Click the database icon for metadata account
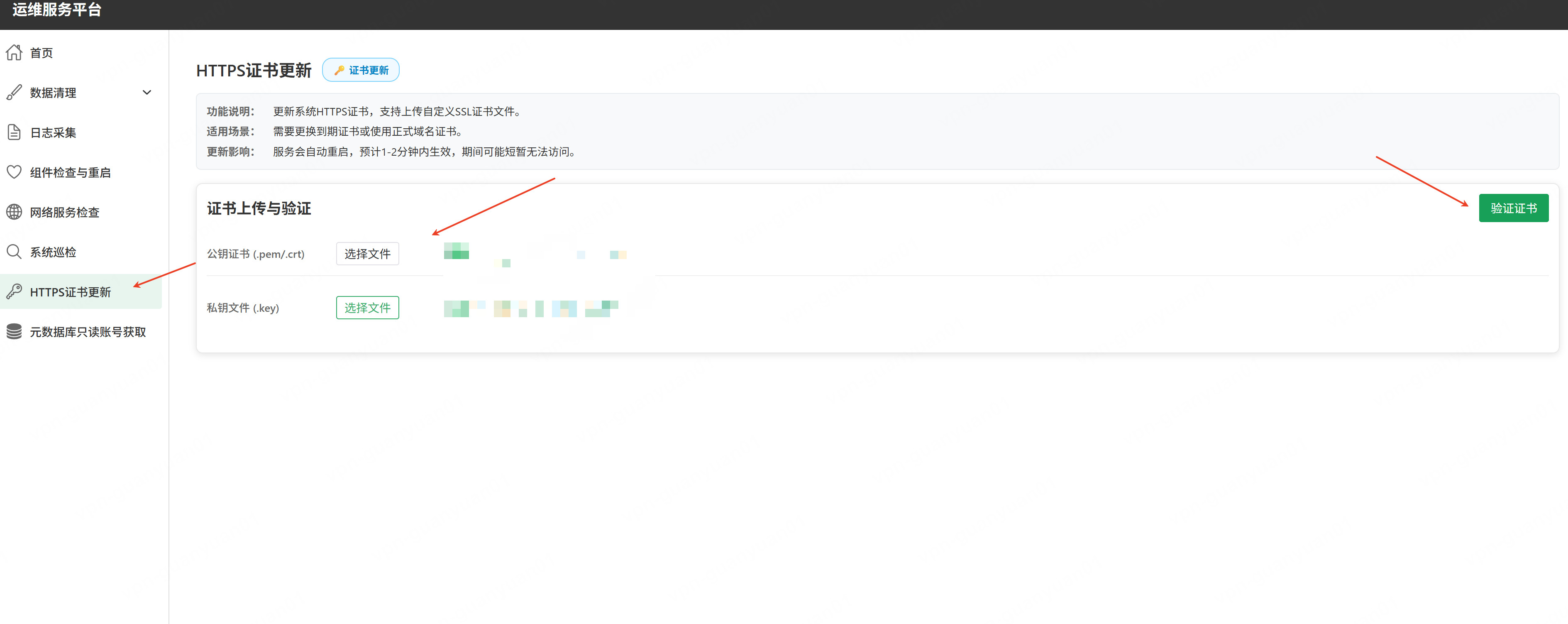Screen dimensions: 1568x624 [x=14, y=332]
